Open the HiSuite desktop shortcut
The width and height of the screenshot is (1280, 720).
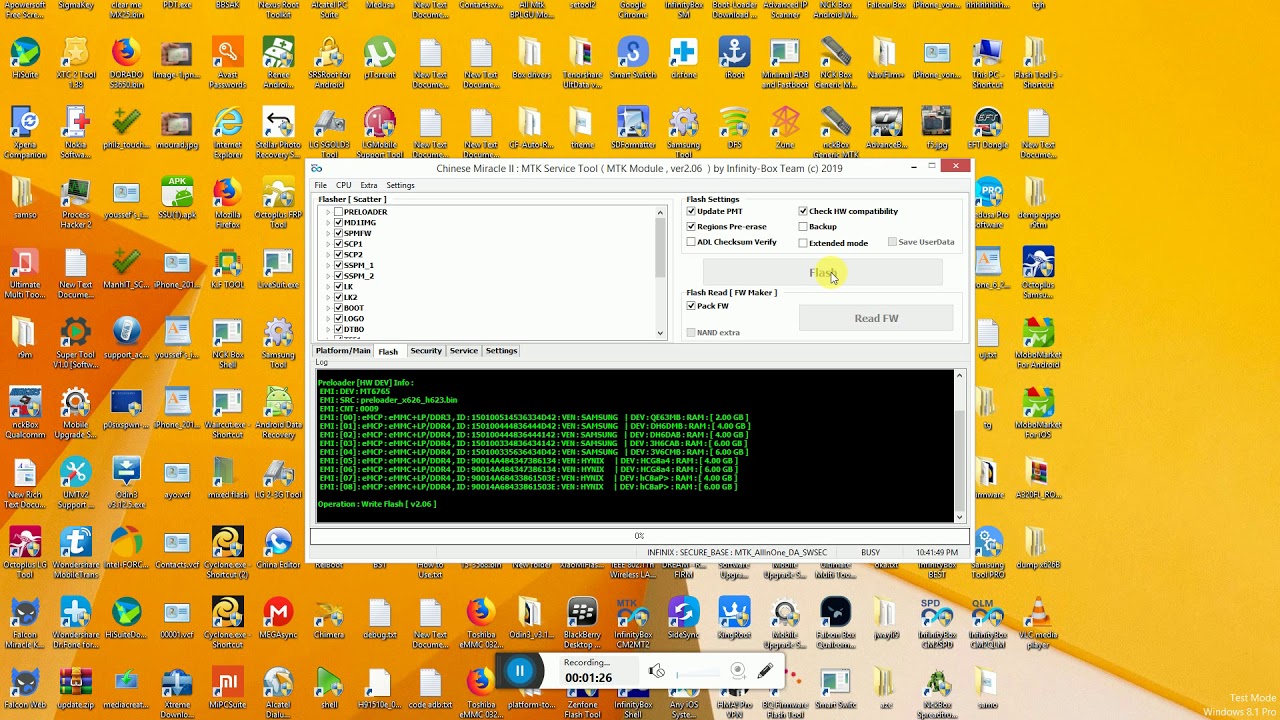pyautogui.click(x=25, y=58)
